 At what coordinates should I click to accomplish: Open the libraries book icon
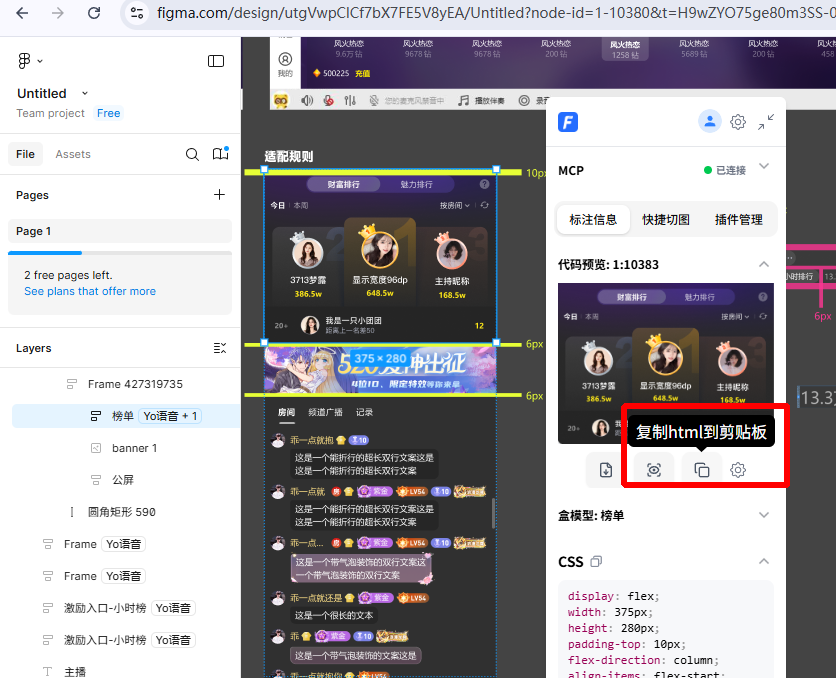click(220, 154)
